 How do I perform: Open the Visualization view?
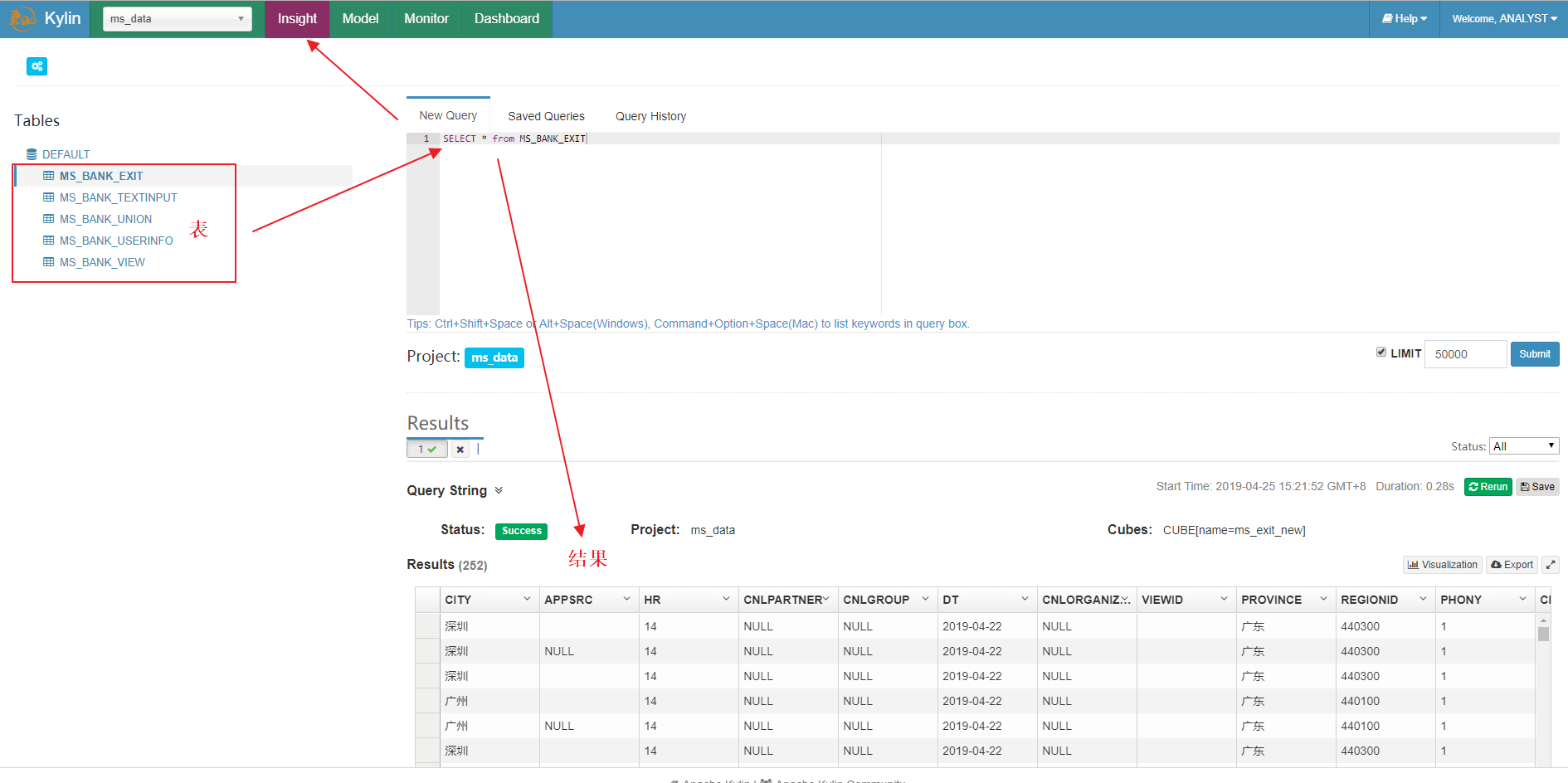[x=1443, y=565]
